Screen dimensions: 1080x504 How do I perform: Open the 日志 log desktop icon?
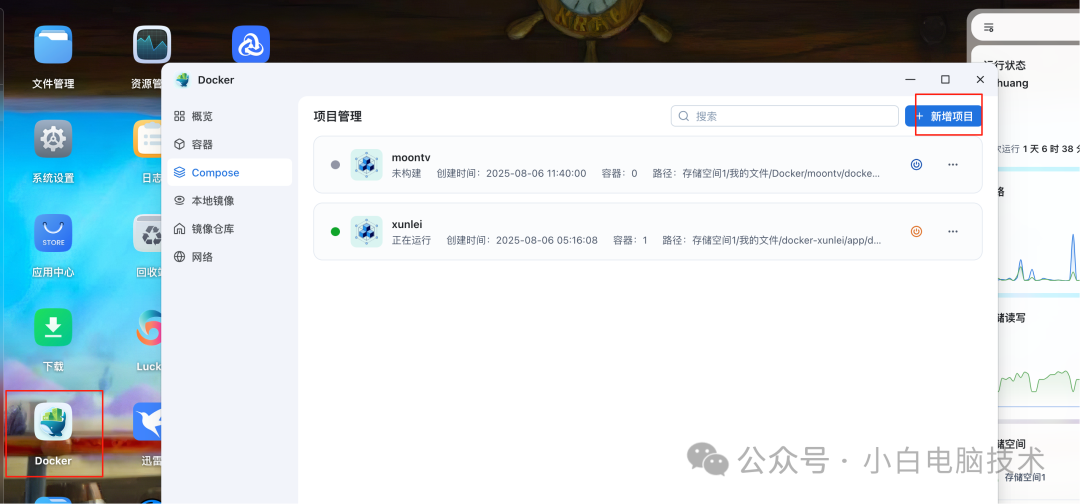point(147,139)
